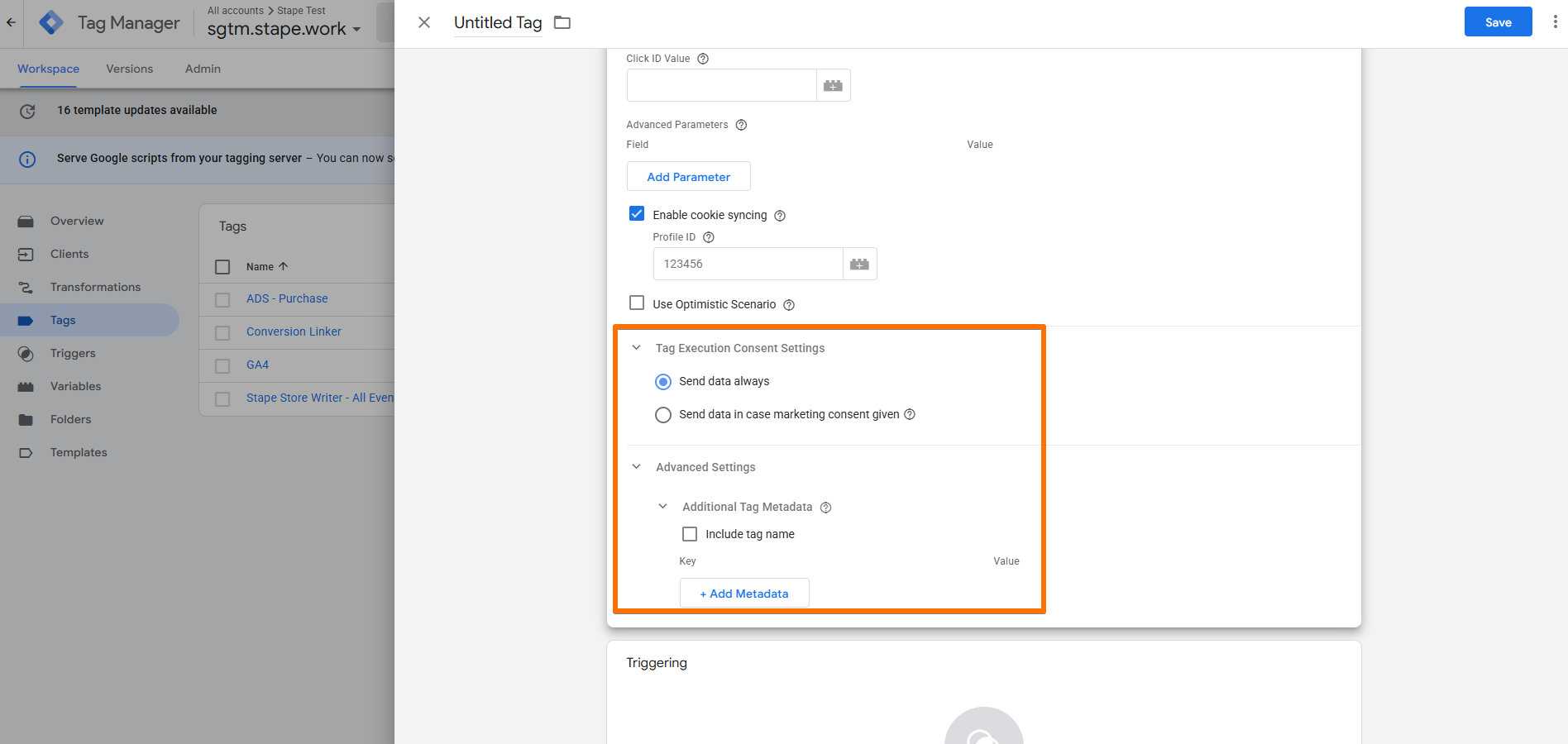Image resolution: width=1568 pixels, height=744 pixels.
Task: Open the Conversion Linker tag
Action: [294, 331]
